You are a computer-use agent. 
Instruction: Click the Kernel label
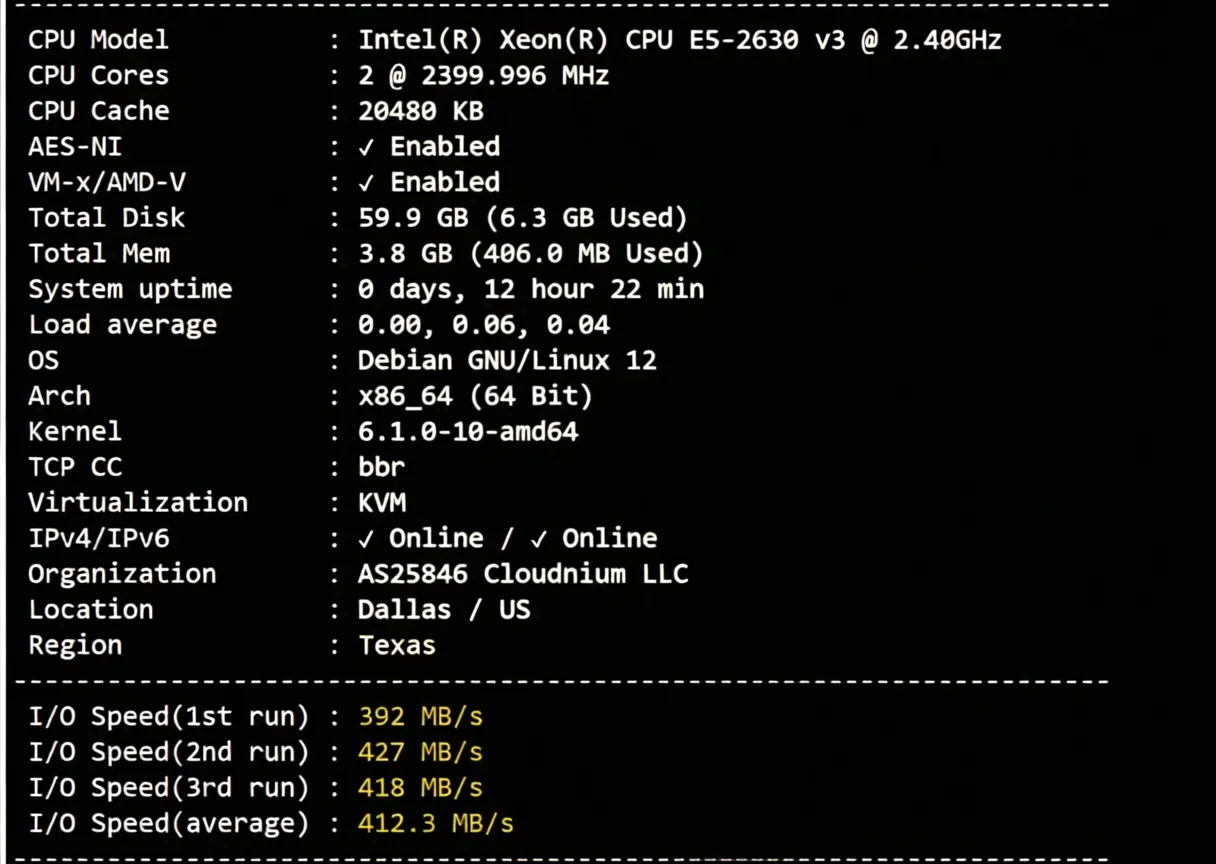pyautogui.click(x=75, y=432)
